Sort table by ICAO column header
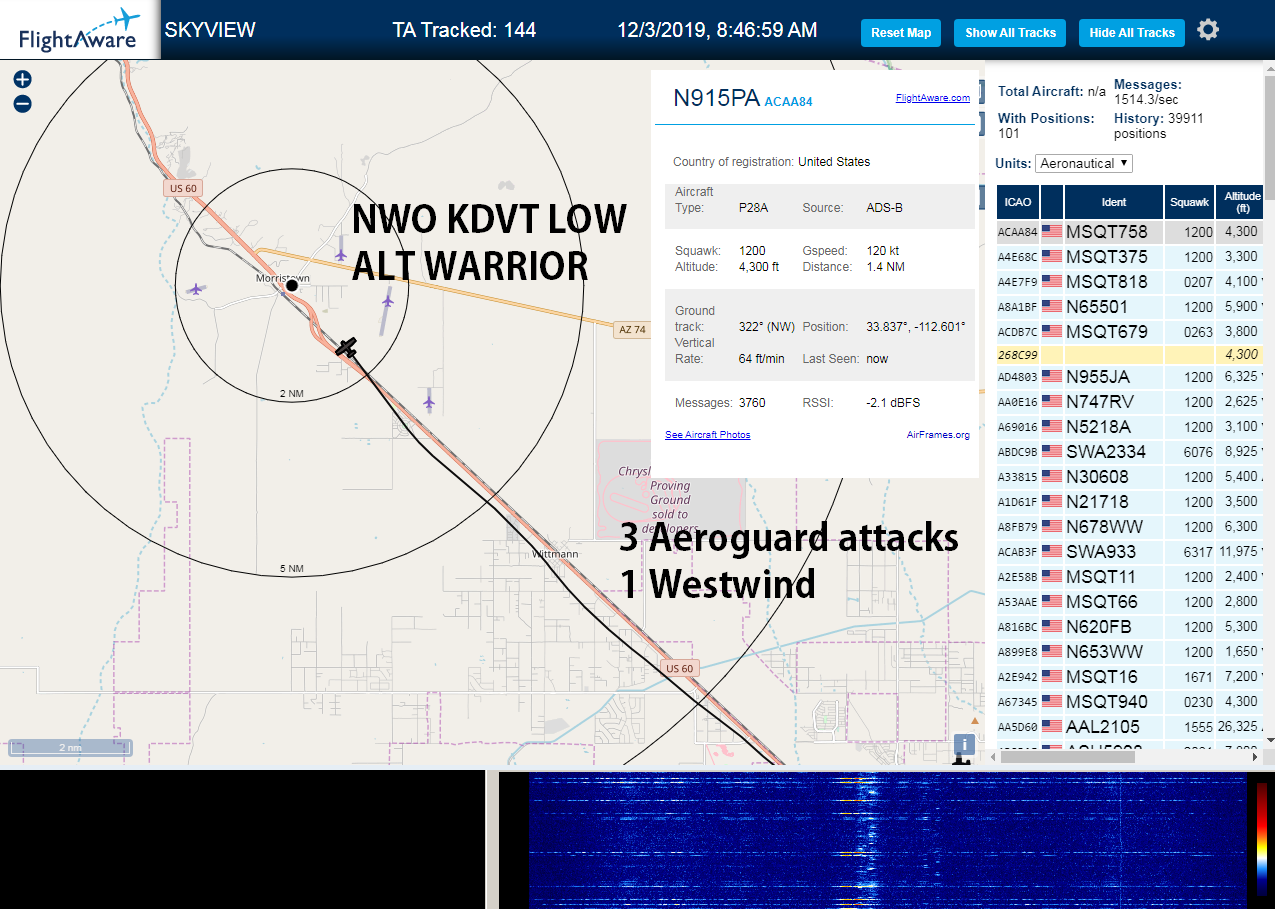 click(1018, 202)
